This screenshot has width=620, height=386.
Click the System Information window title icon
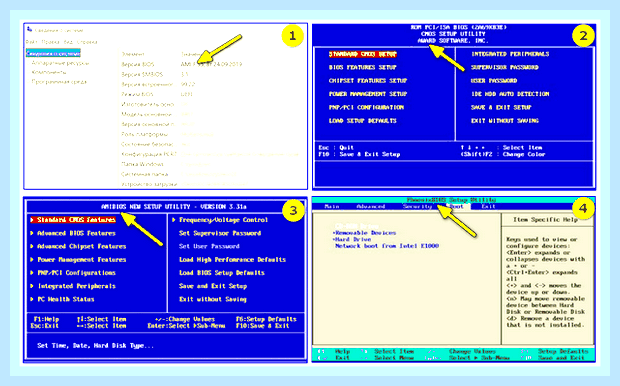point(29,30)
